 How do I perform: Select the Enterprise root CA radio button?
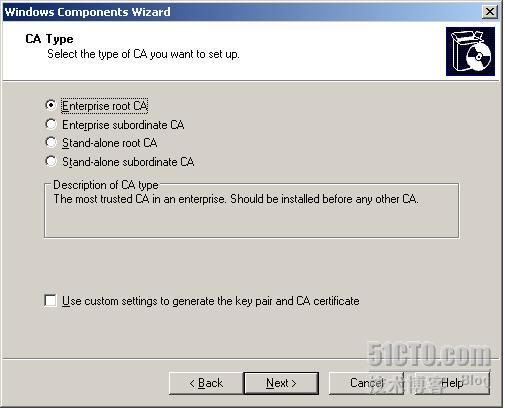point(51,105)
